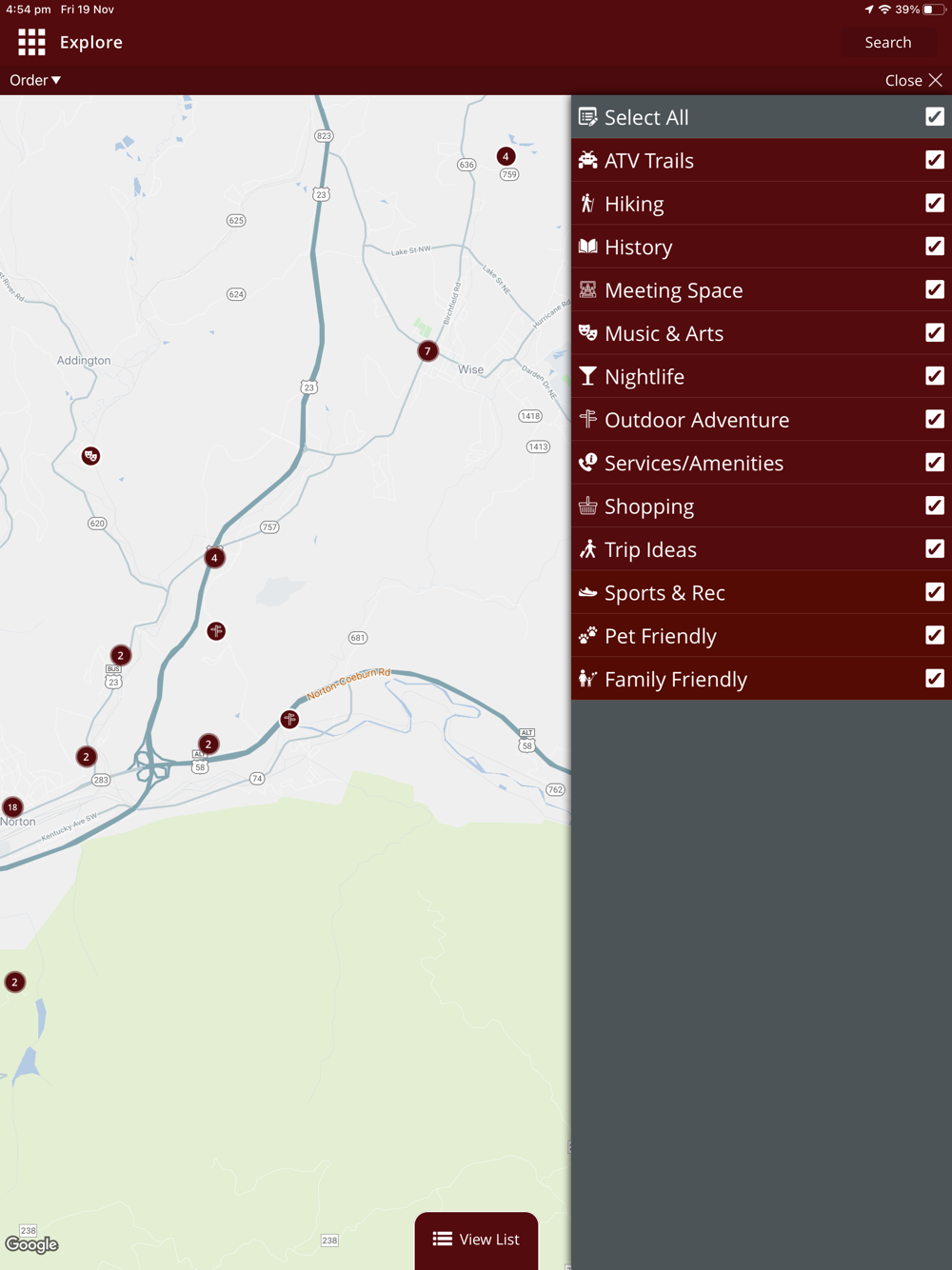
Task: Tap the battery indicator in status bar
Action: pos(934,10)
